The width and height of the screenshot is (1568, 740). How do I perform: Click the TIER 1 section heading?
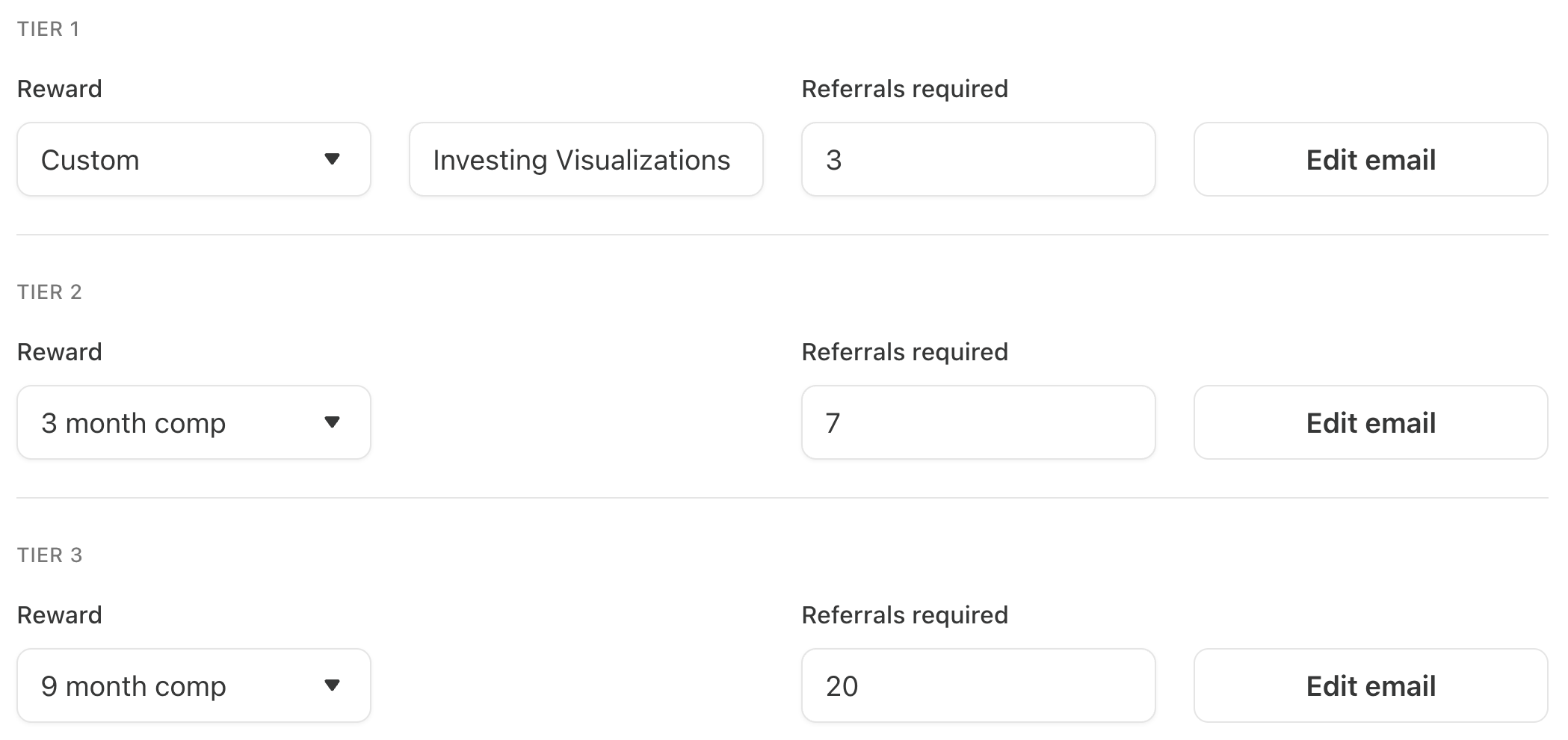(49, 29)
